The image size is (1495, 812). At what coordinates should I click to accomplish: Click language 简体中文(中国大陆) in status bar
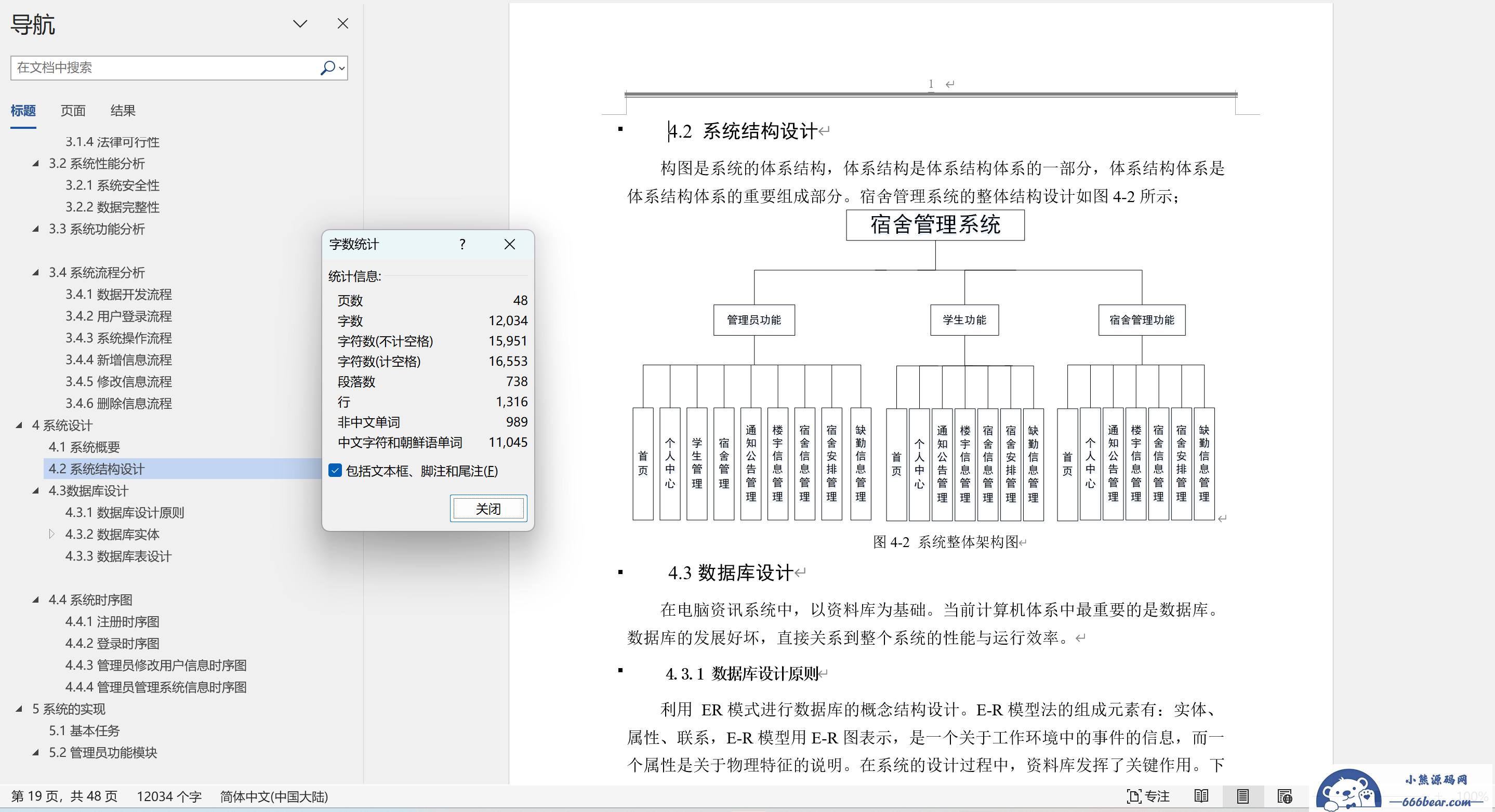274,796
